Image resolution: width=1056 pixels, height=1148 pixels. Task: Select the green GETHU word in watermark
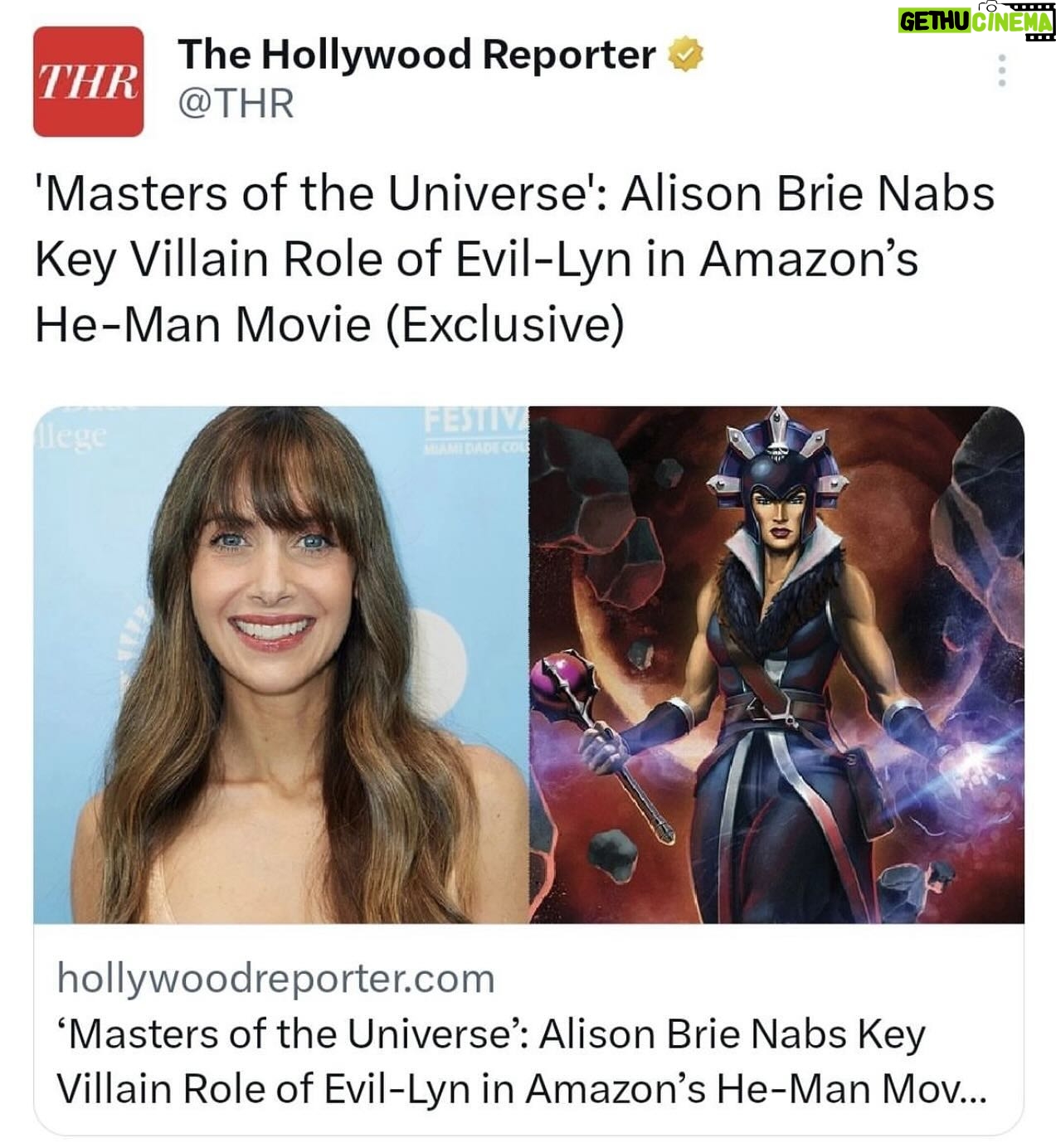click(934, 22)
